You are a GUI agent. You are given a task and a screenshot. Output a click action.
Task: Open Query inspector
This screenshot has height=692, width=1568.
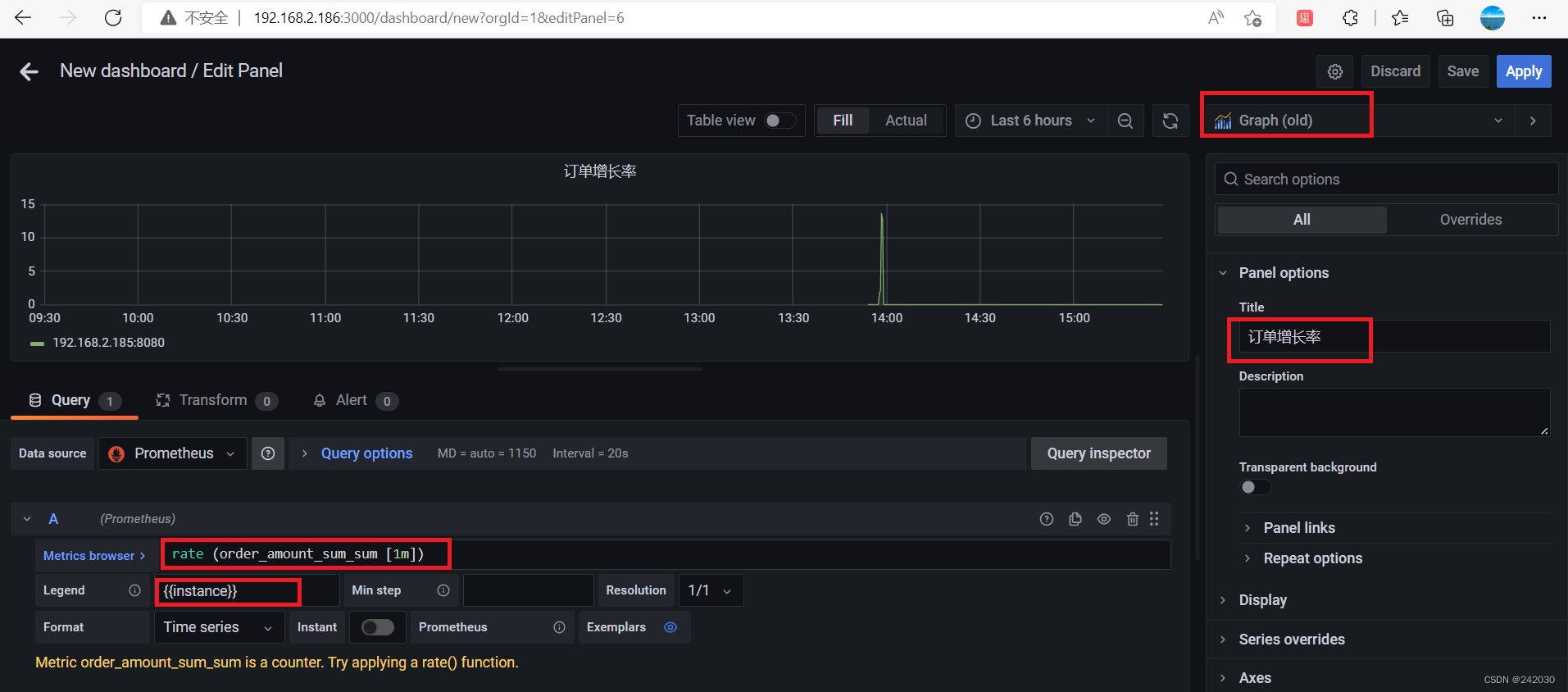pos(1098,453)
